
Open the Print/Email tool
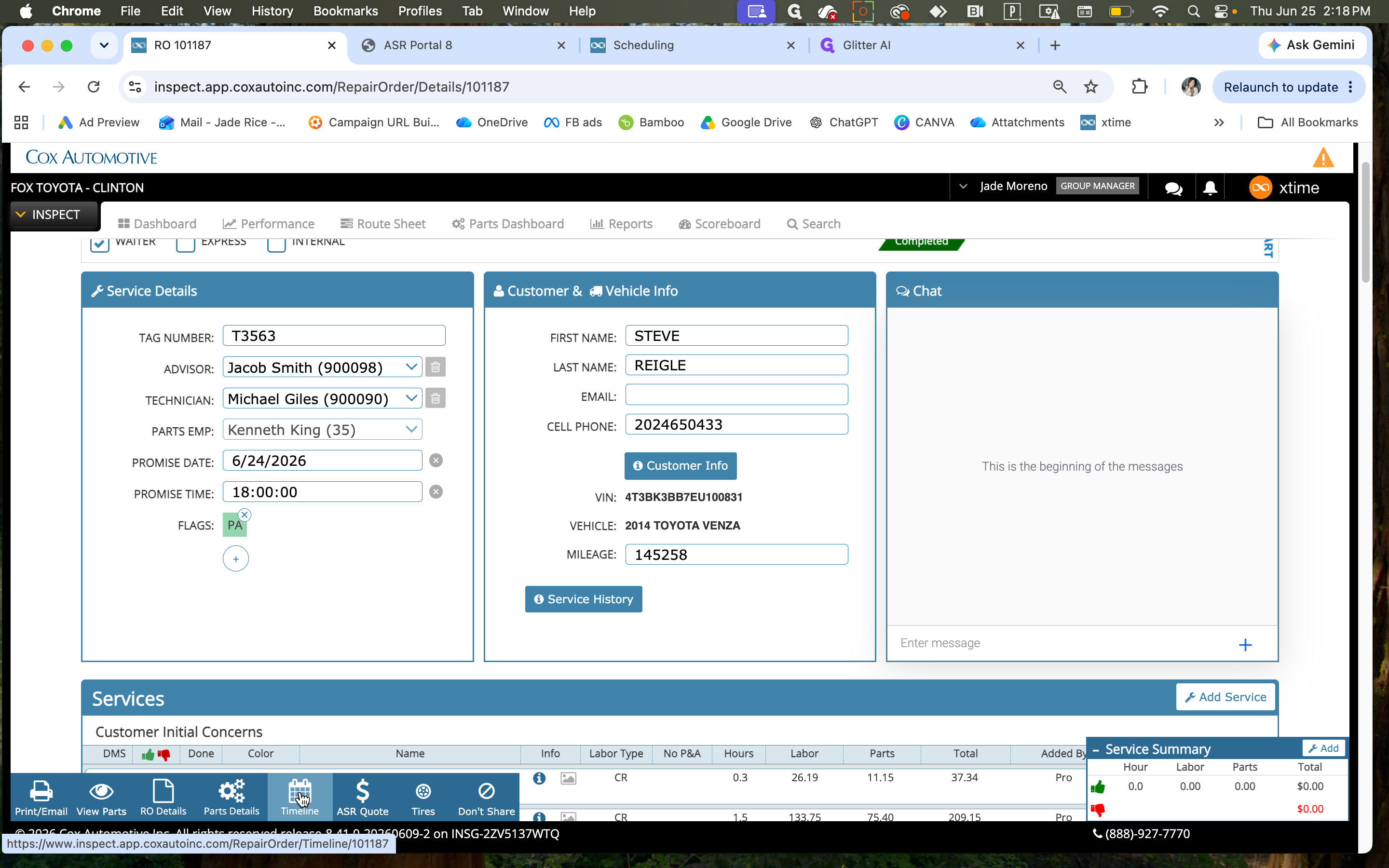coord(41,798)
